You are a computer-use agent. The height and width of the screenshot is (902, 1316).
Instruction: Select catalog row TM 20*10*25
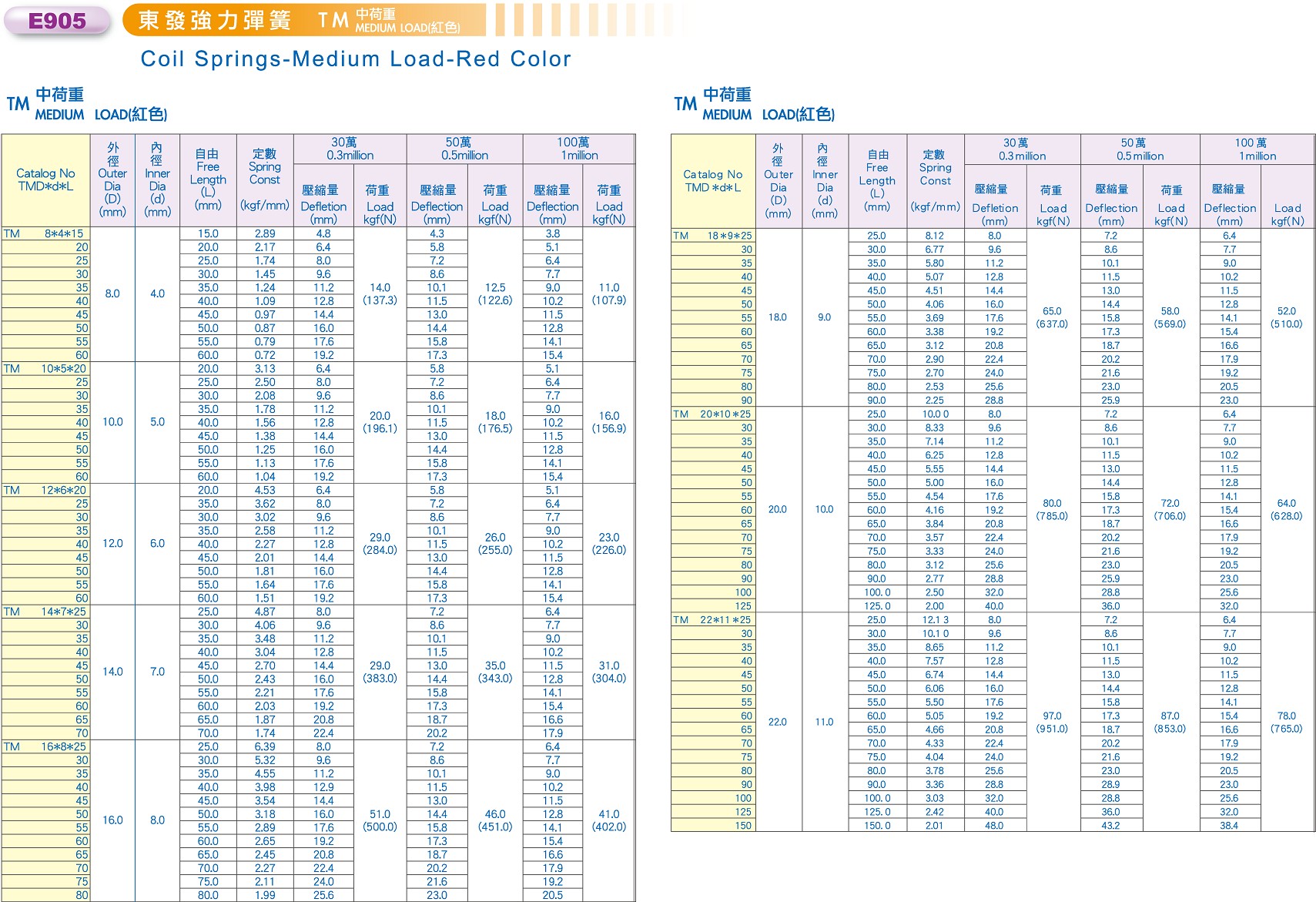coord(713,414)
